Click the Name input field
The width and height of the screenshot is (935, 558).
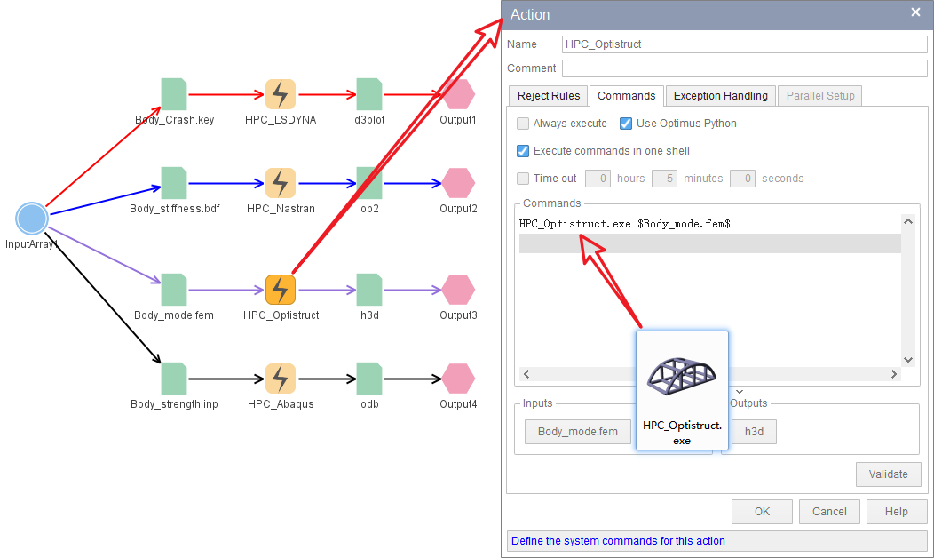[x=745, y=44]
